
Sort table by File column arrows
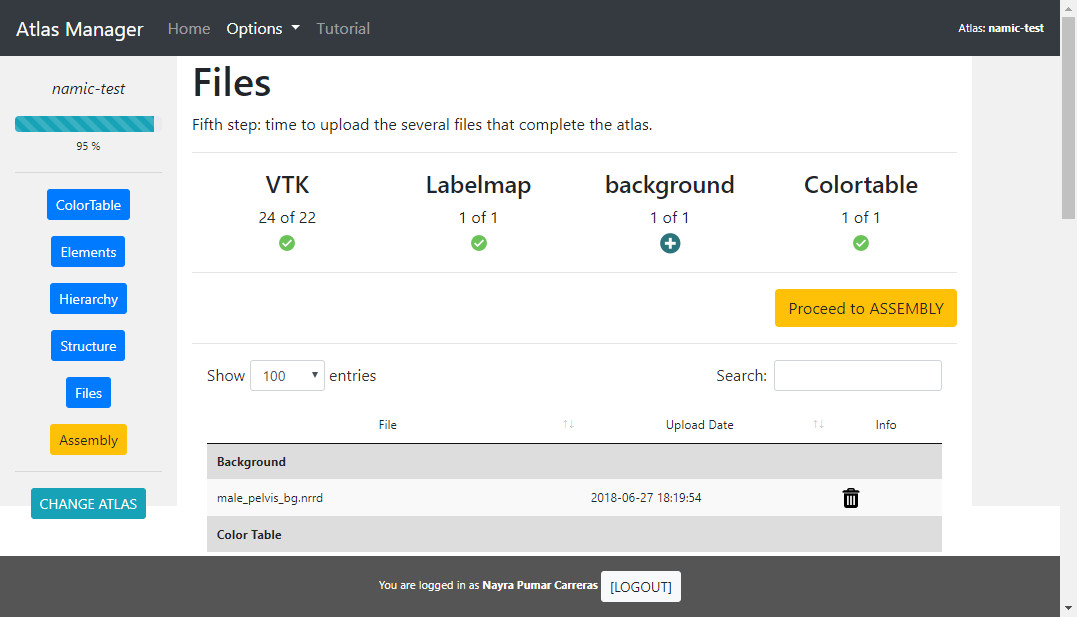click(568, 425)
